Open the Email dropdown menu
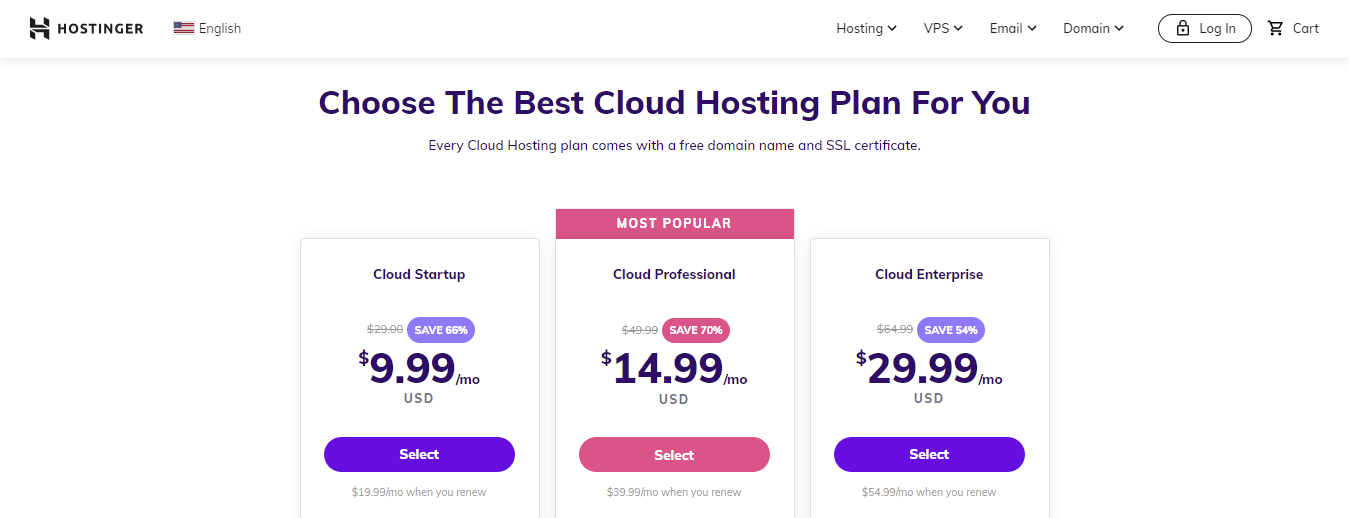 click(x=1013, y=28)
